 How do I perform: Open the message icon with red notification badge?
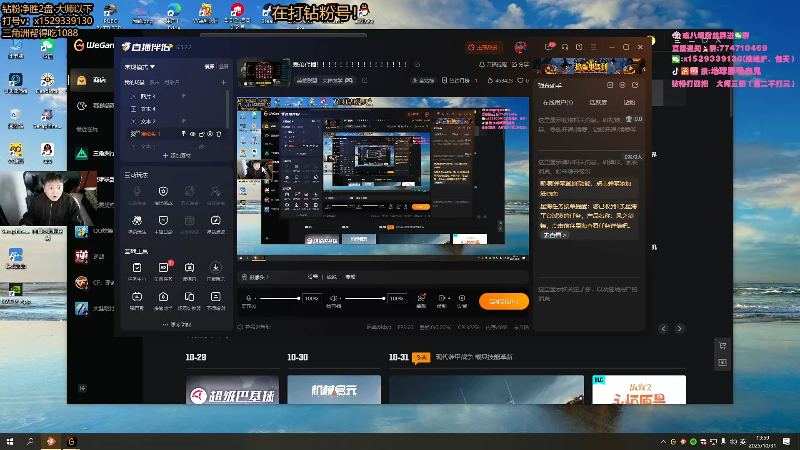tap(548, 47)
